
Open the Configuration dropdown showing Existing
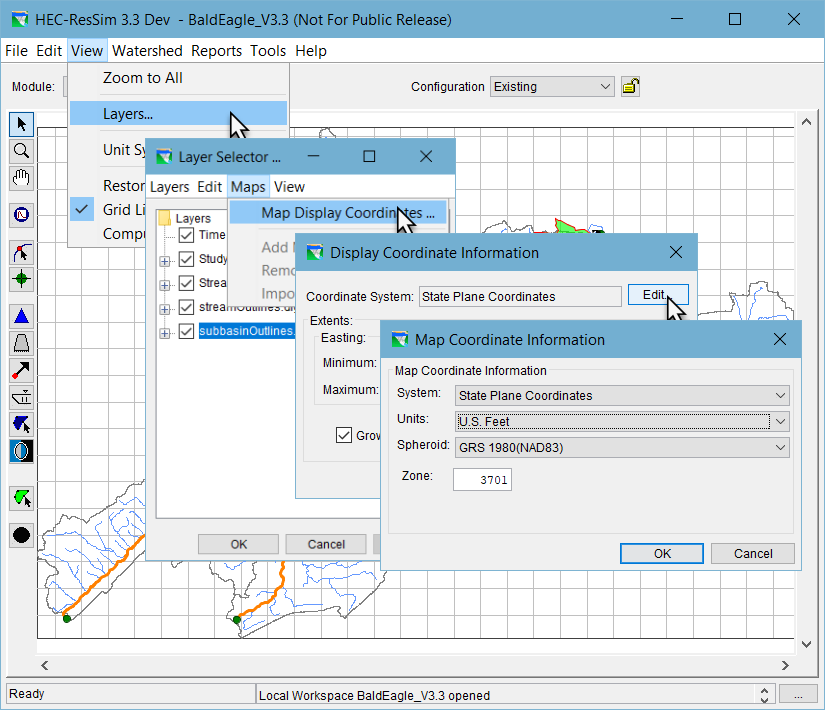pos(552,86)
